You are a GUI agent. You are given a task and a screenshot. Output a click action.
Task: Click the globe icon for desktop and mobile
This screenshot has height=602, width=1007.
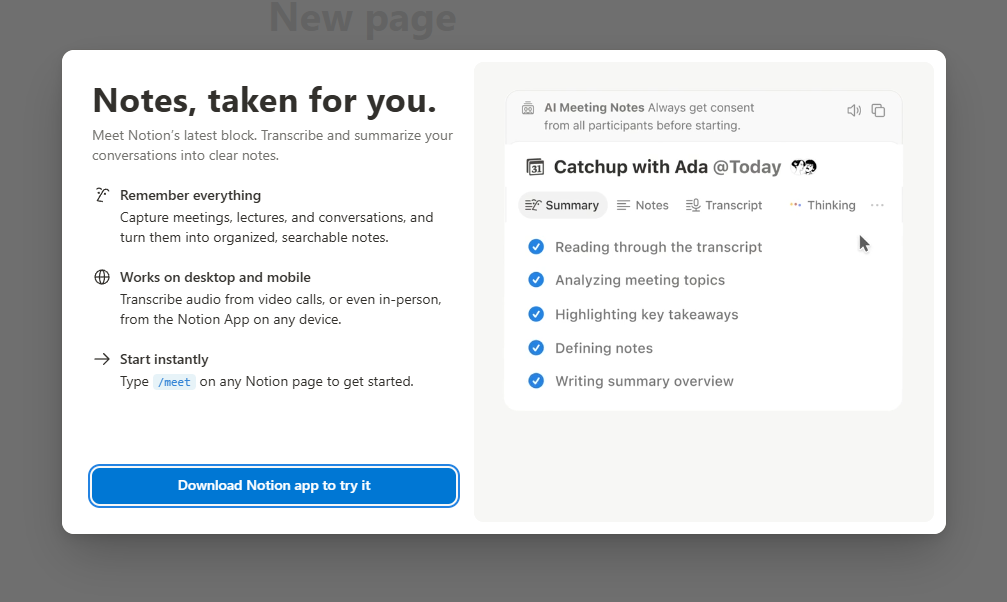(x=102, y=277)
